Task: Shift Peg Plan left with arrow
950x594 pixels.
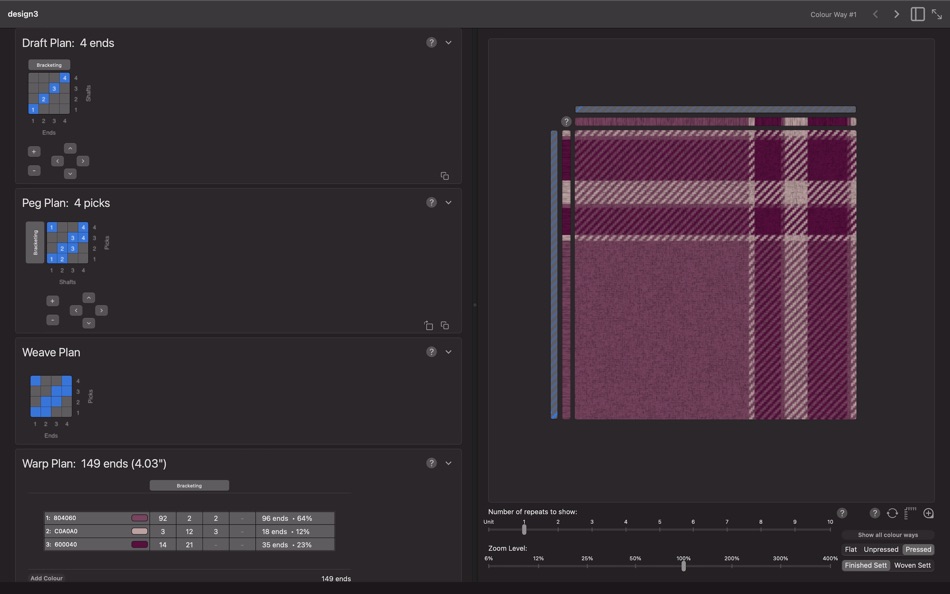Action: [76, 310]
